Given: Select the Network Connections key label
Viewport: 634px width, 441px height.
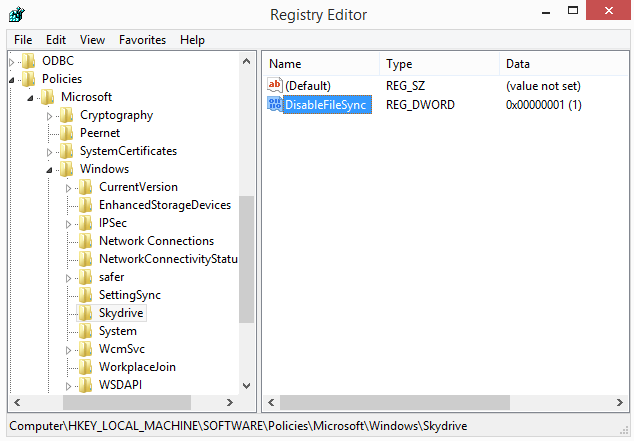Looking at the screenshot, I should point(156,241).
